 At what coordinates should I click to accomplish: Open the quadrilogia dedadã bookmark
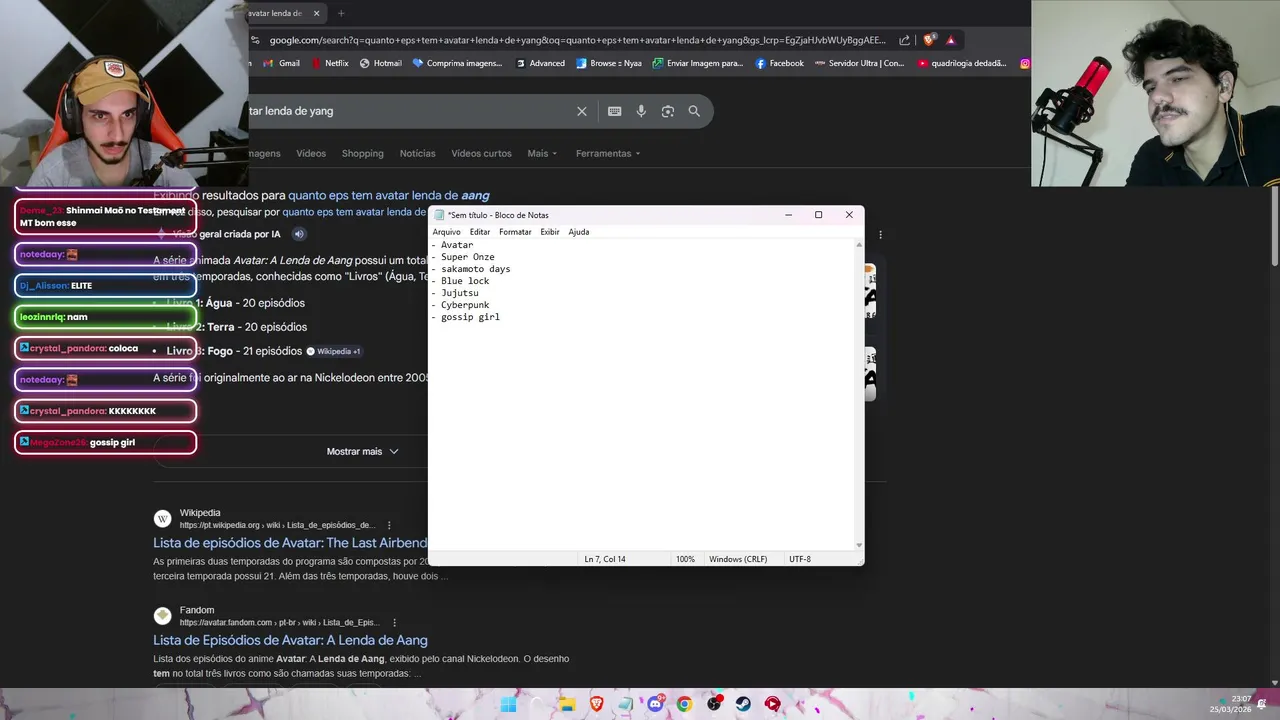click(x=961, y=63)
